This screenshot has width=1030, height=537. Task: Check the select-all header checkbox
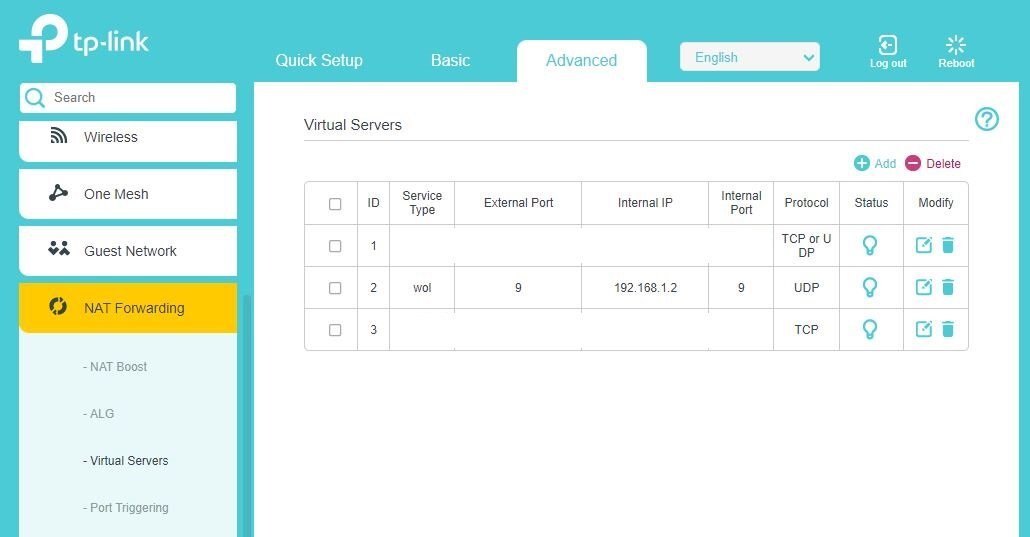click(335, 204)
